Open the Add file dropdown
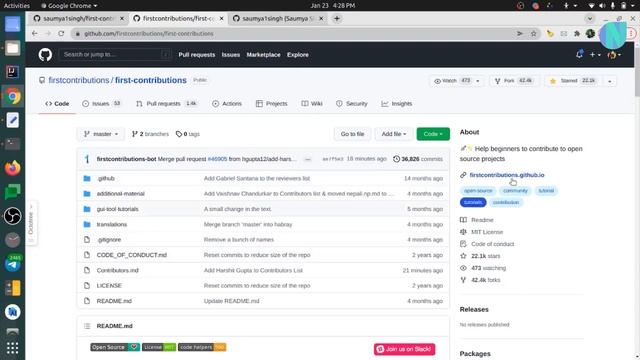640x360 pixels. pos(393,134)
